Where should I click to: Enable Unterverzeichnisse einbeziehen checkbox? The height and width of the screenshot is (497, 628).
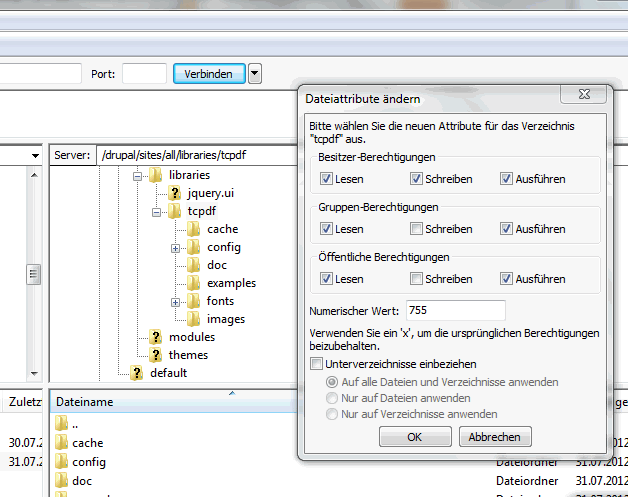click(317, 364)
